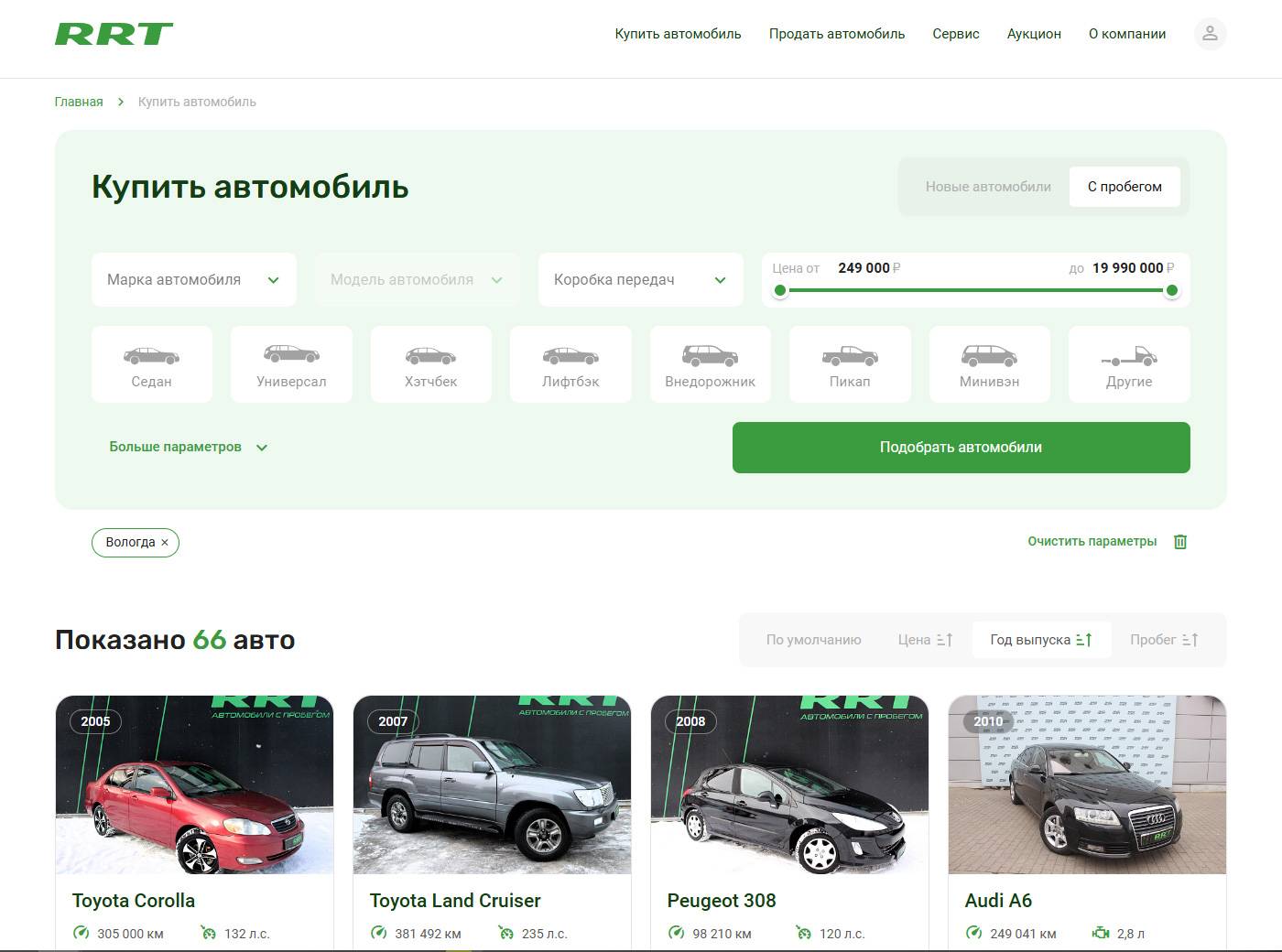Image resolution: width=1282 pixels, height=952 pixels.
Task: Click the Купить автомобиль page heading
Action: coord(250,187)
